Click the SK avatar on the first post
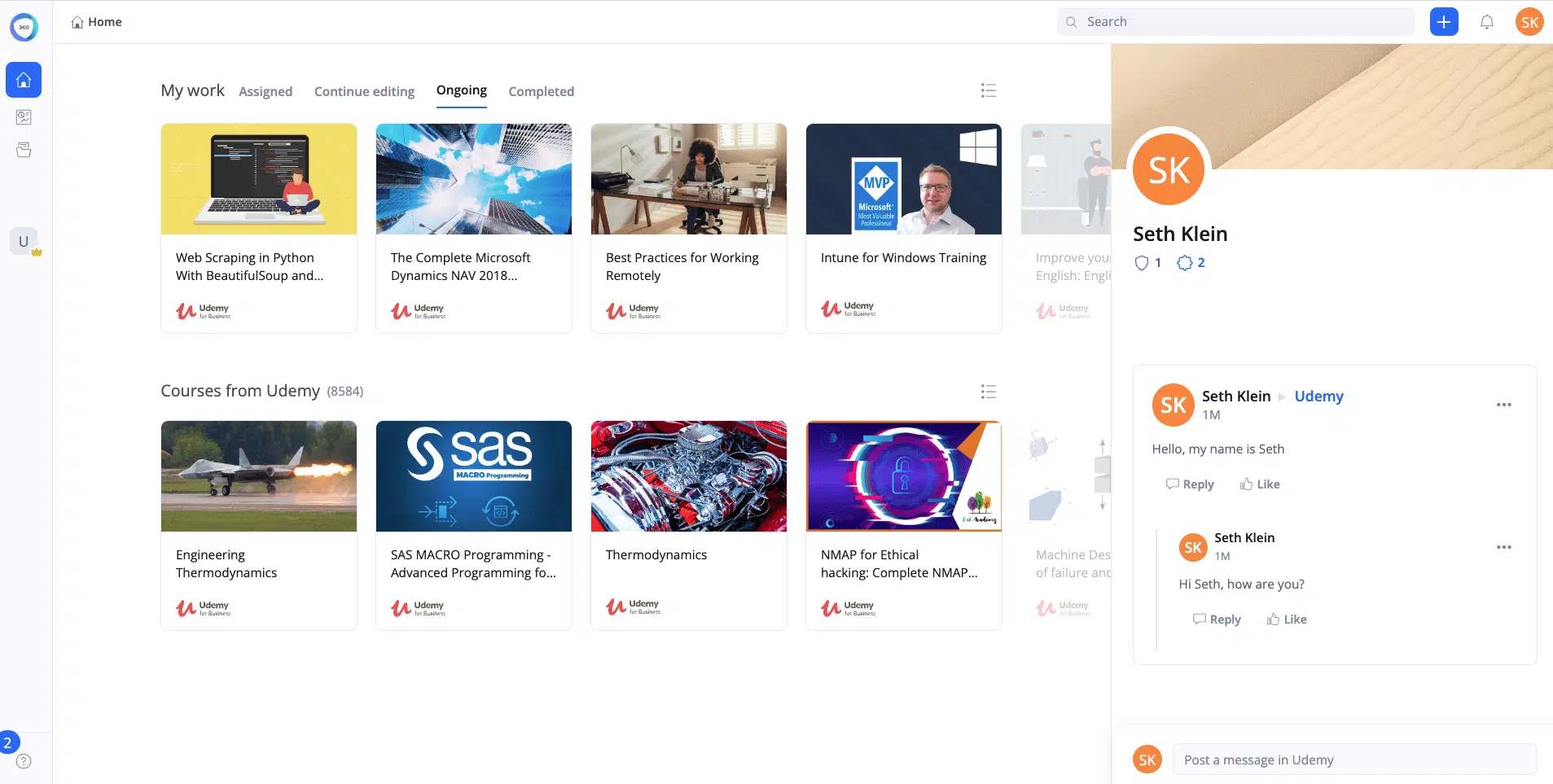This screenshot has height=784, width=1553. 1173,405
